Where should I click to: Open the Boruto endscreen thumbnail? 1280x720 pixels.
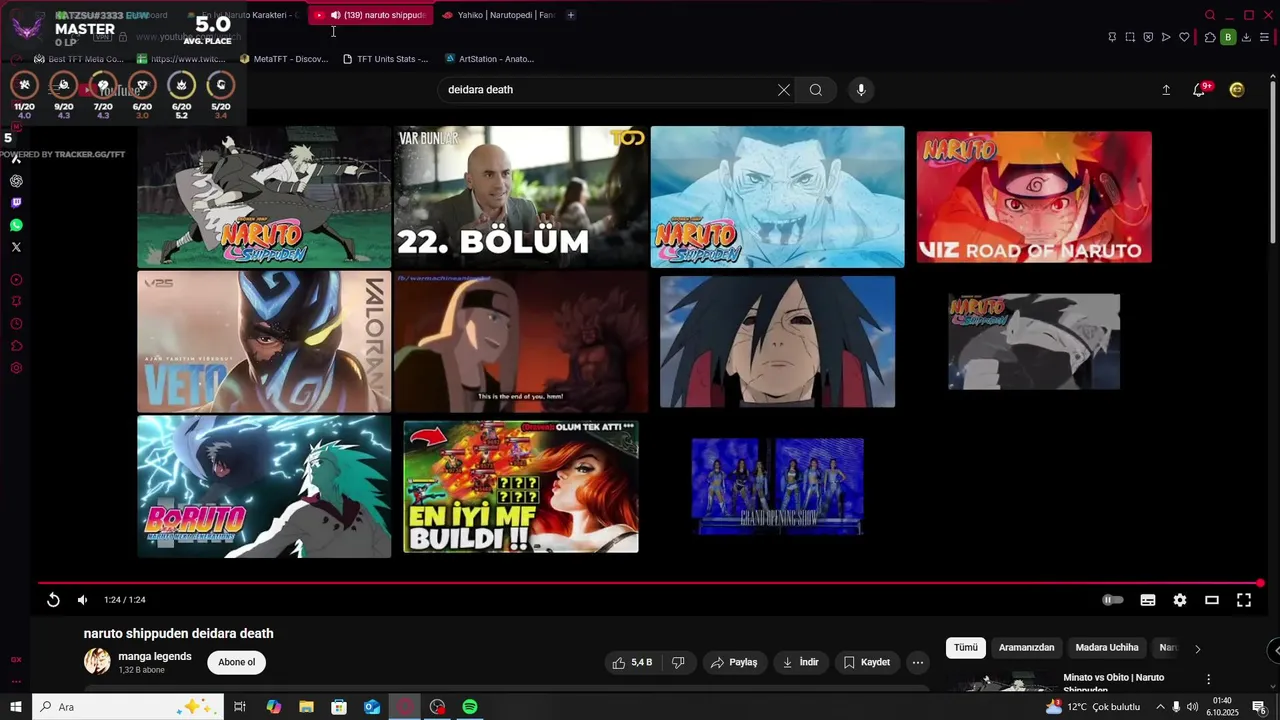[264, 486]
